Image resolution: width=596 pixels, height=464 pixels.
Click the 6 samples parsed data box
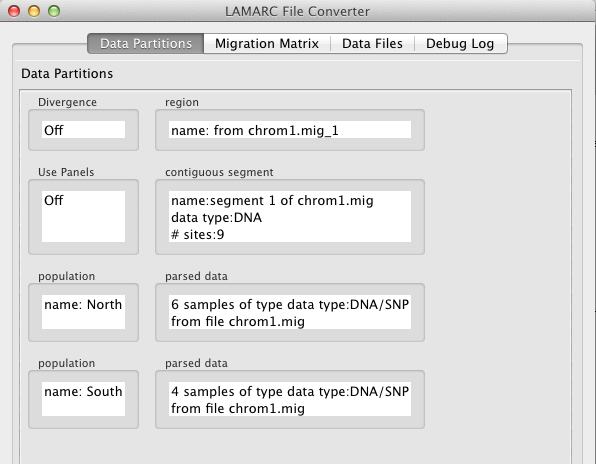(x=290, y=312)
